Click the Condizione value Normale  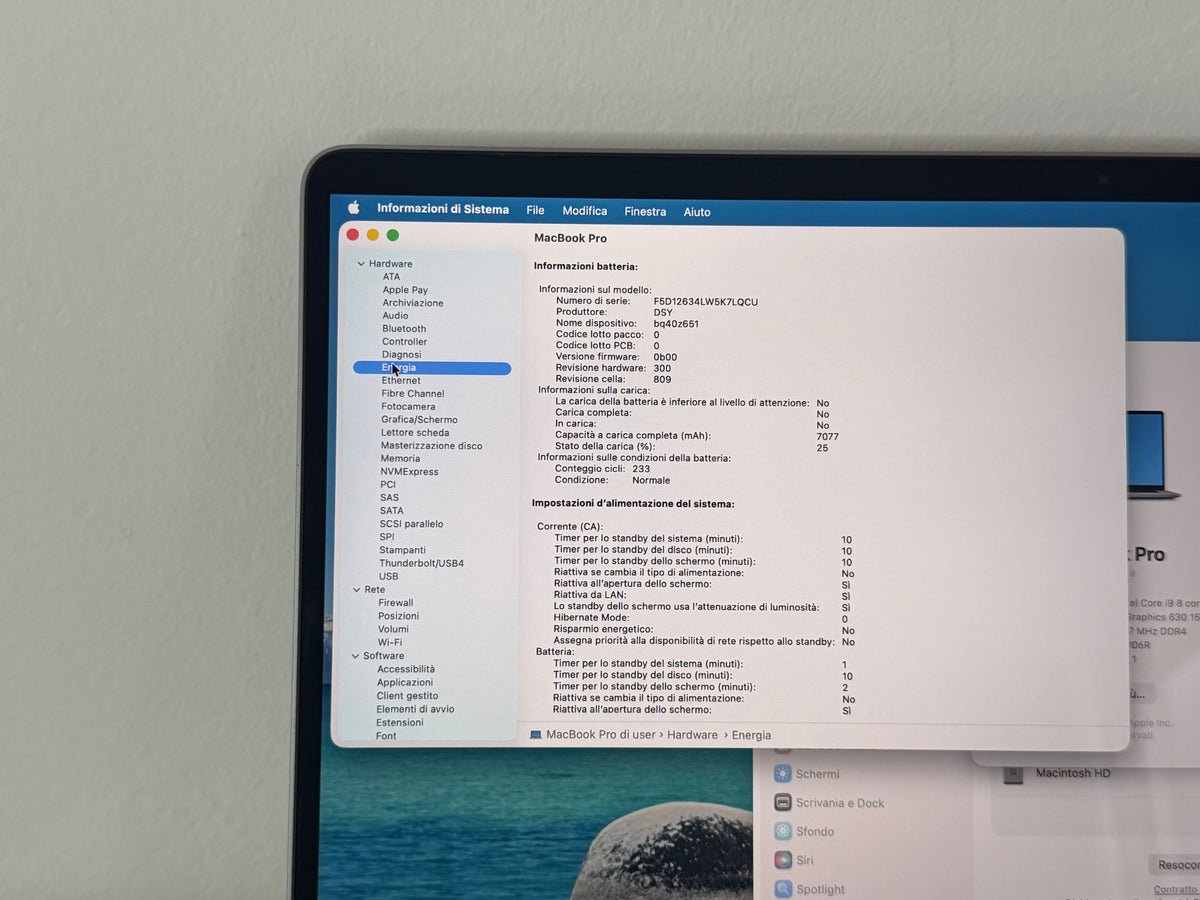click(651, 480)
